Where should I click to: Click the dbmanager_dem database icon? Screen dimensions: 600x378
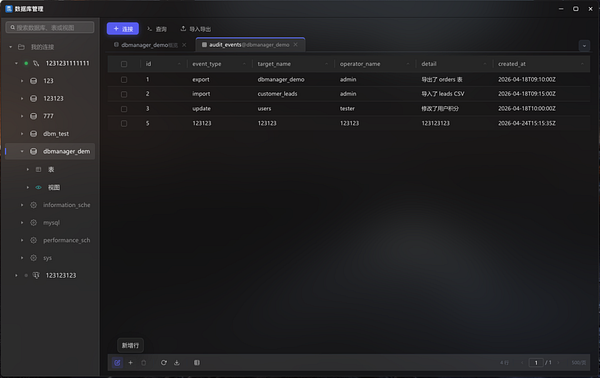pyautogui.click(x=34, y=151)
